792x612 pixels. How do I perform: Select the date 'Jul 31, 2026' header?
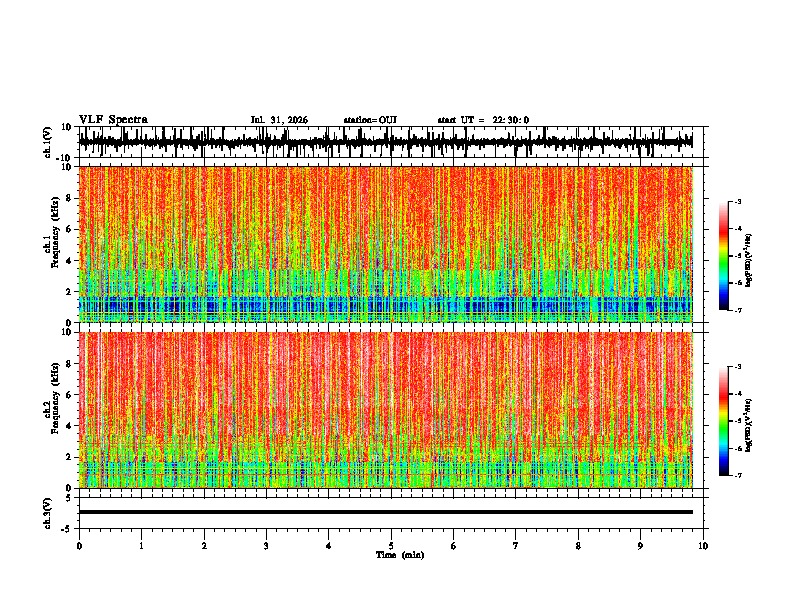[279, 120]
